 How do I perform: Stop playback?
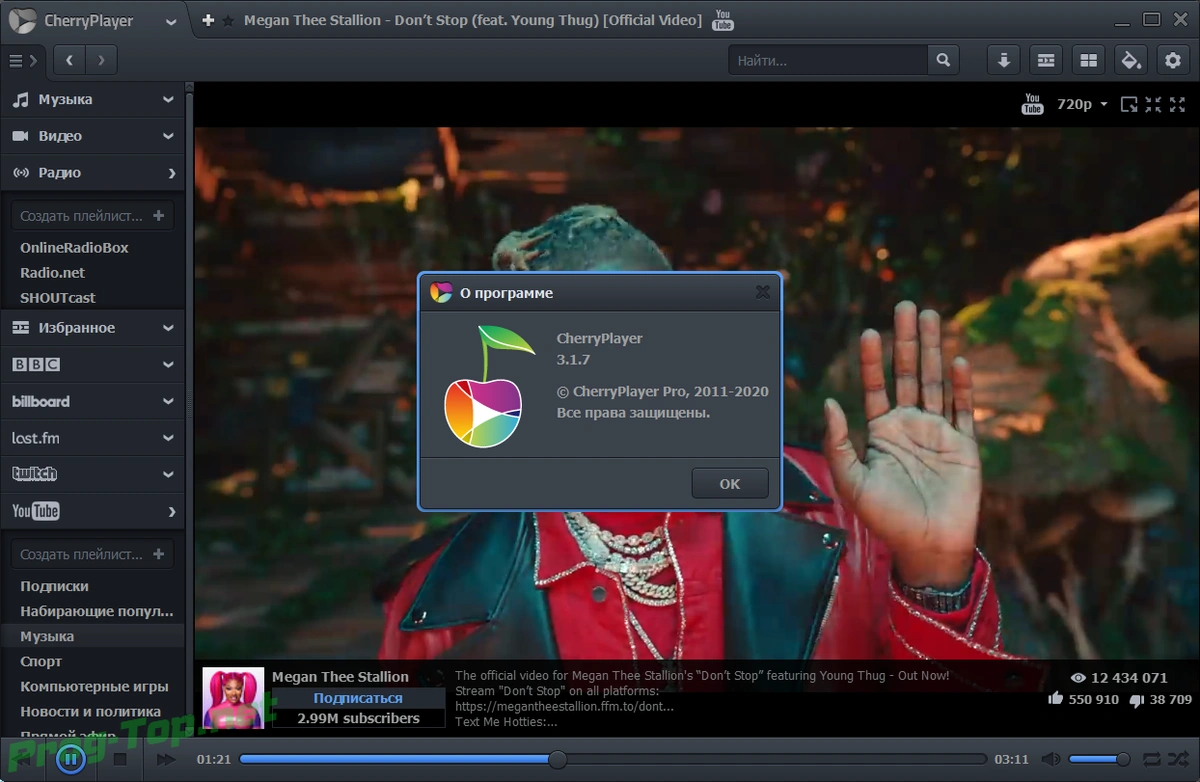tap(120, 760)
